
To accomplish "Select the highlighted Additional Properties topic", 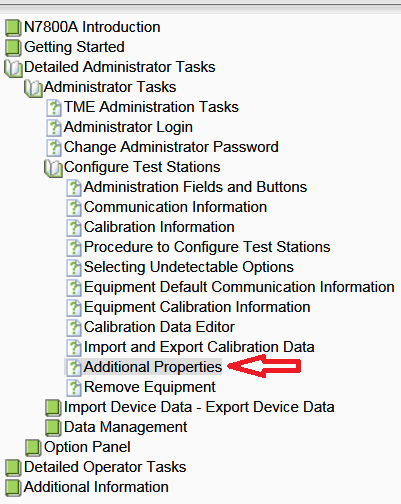I will point(153,367).
